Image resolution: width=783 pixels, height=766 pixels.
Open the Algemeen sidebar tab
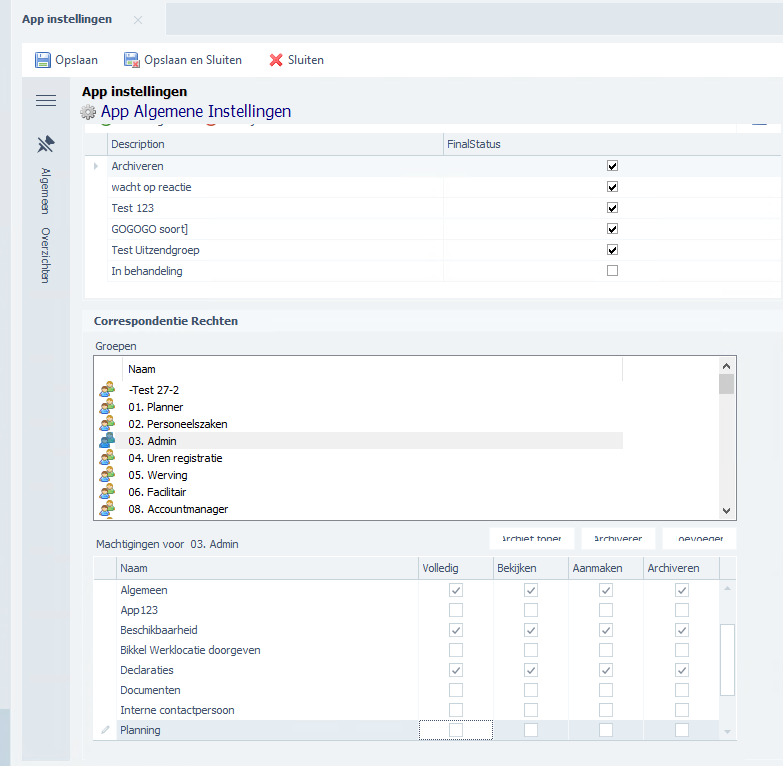coord(45,191)
